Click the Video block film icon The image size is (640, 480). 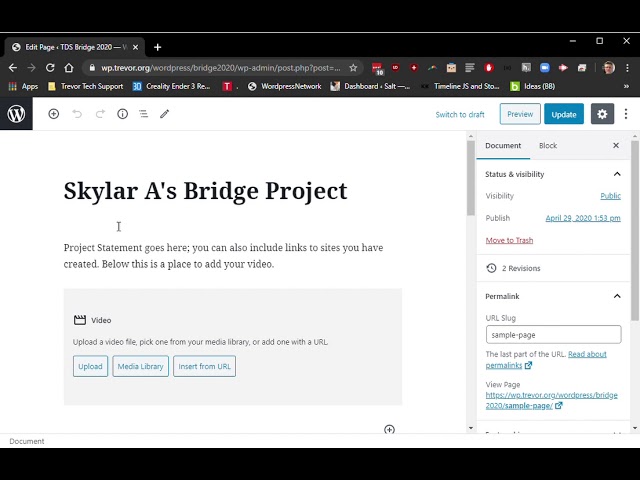[x=80, y=320]
